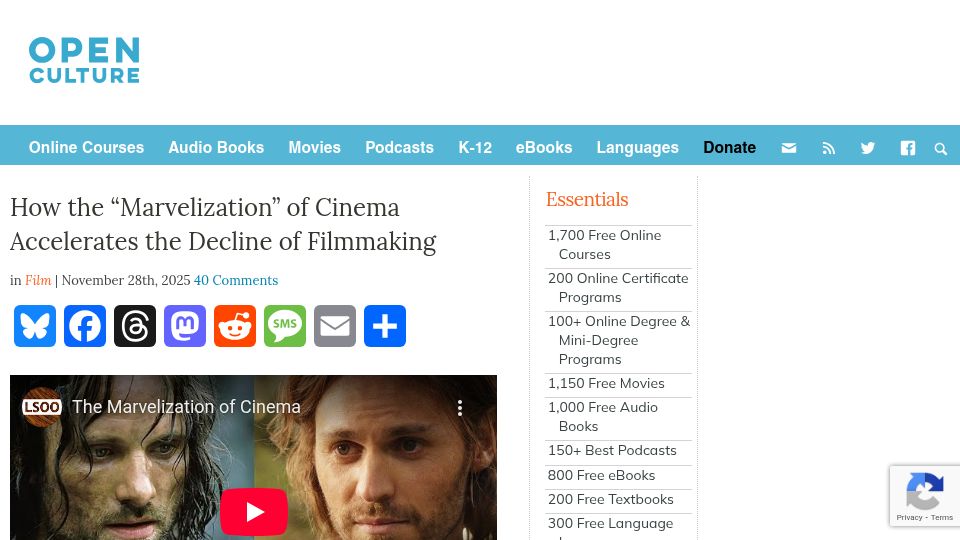The height and width of the screenshot is (540, 960).
Task: Open video more-options three-dot menu
Action: [x=460, y=408]
